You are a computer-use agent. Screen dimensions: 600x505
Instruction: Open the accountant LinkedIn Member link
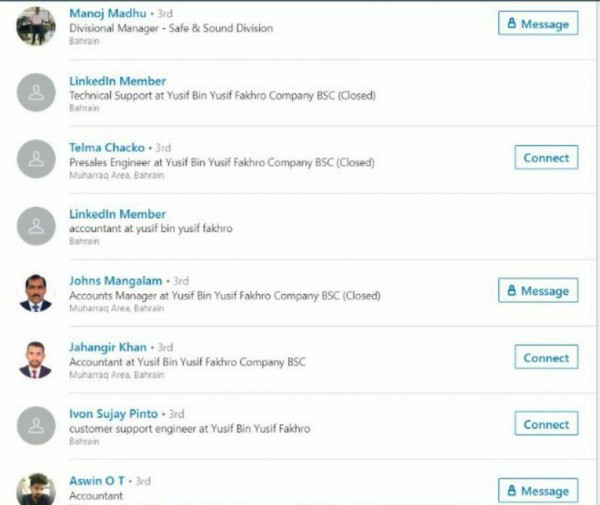(117, 214)
